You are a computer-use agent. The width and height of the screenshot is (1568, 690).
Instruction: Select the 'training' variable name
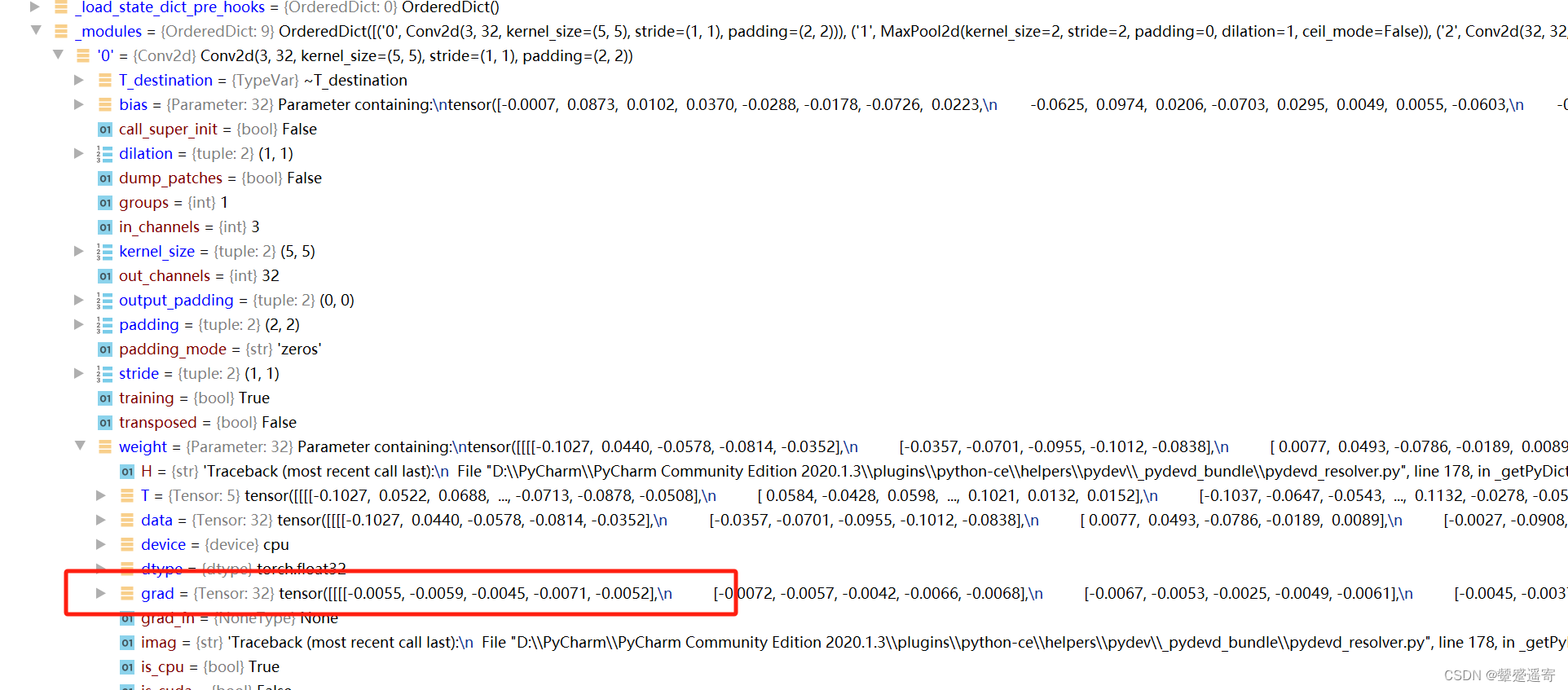147,398
